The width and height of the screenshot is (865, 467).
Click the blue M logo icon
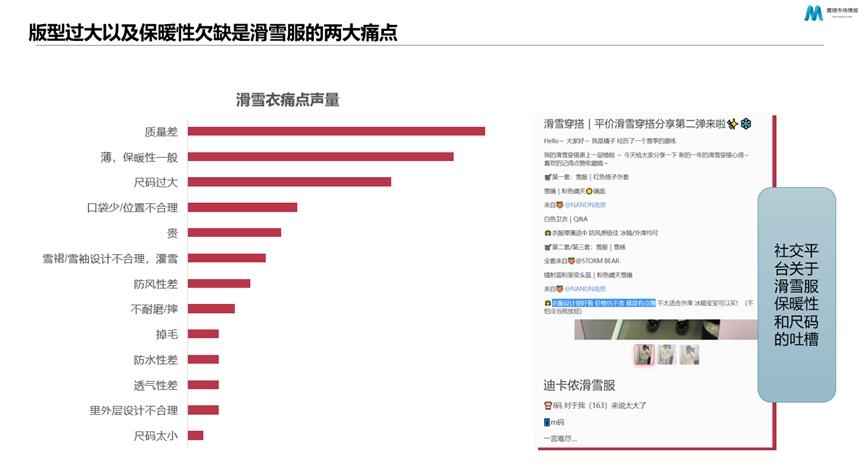point(813,13)
